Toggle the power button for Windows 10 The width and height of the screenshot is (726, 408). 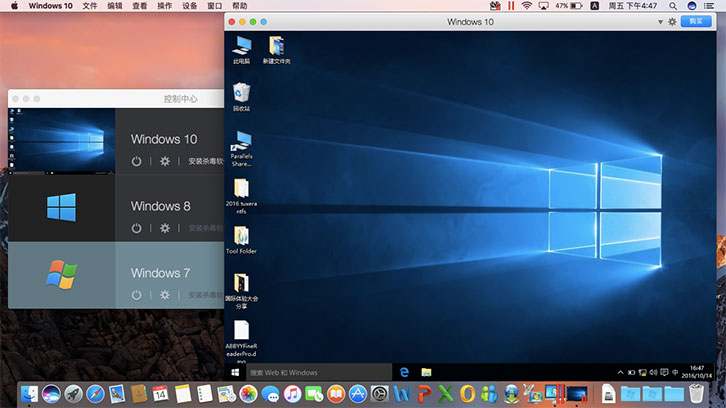point(137,161)
